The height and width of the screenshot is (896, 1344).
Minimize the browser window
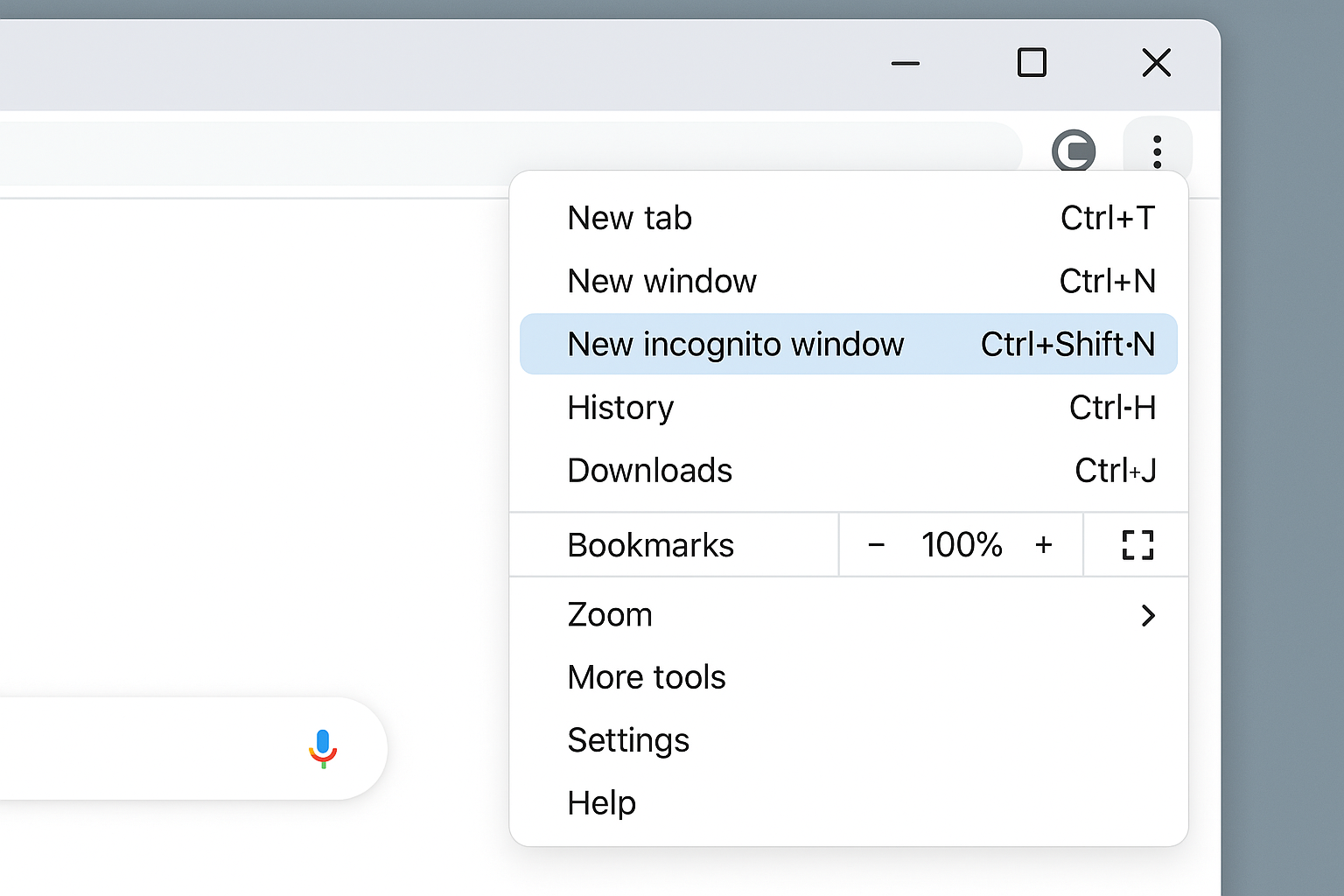(906, 63)
